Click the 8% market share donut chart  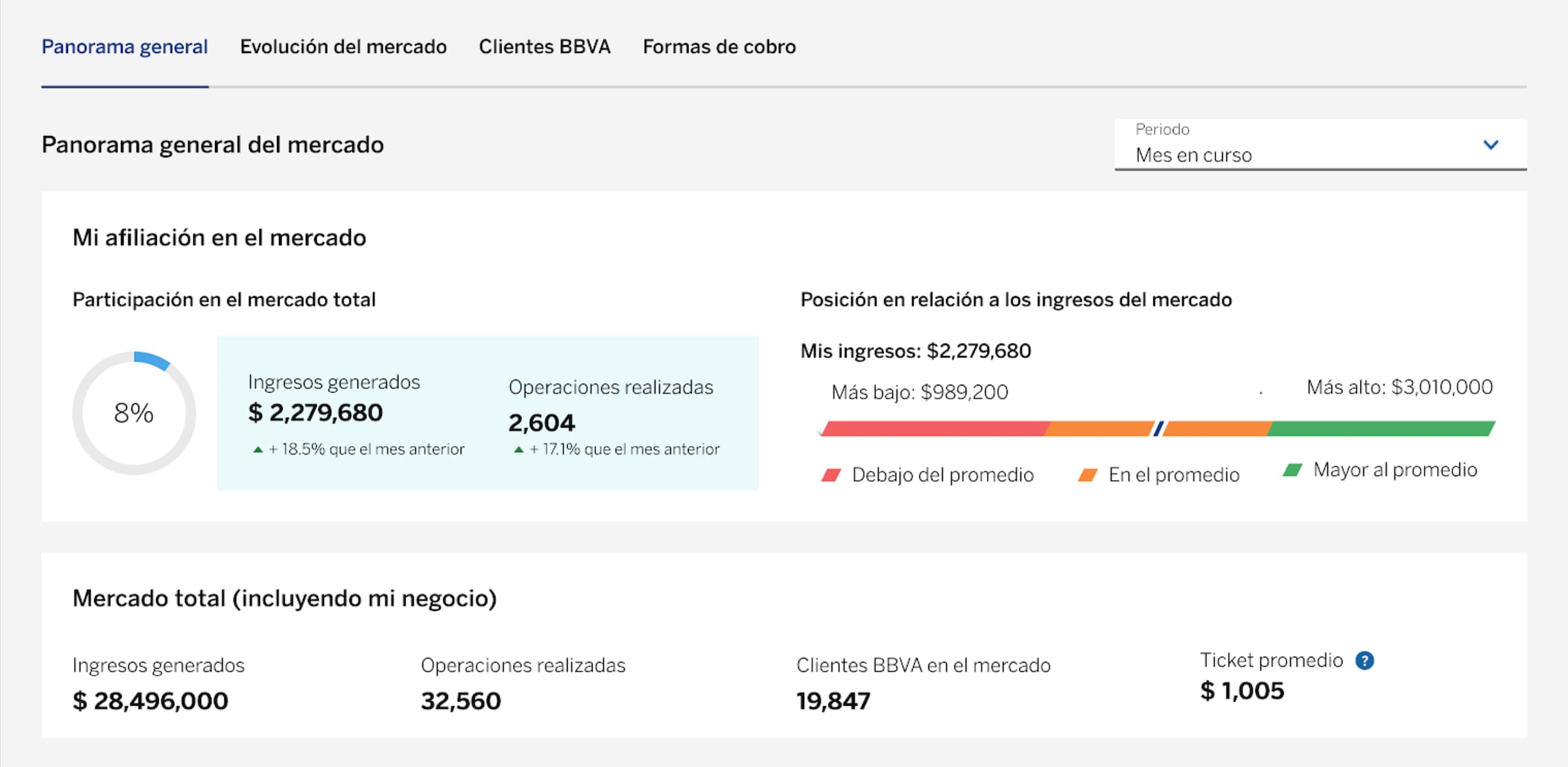[x=134, y=413]
